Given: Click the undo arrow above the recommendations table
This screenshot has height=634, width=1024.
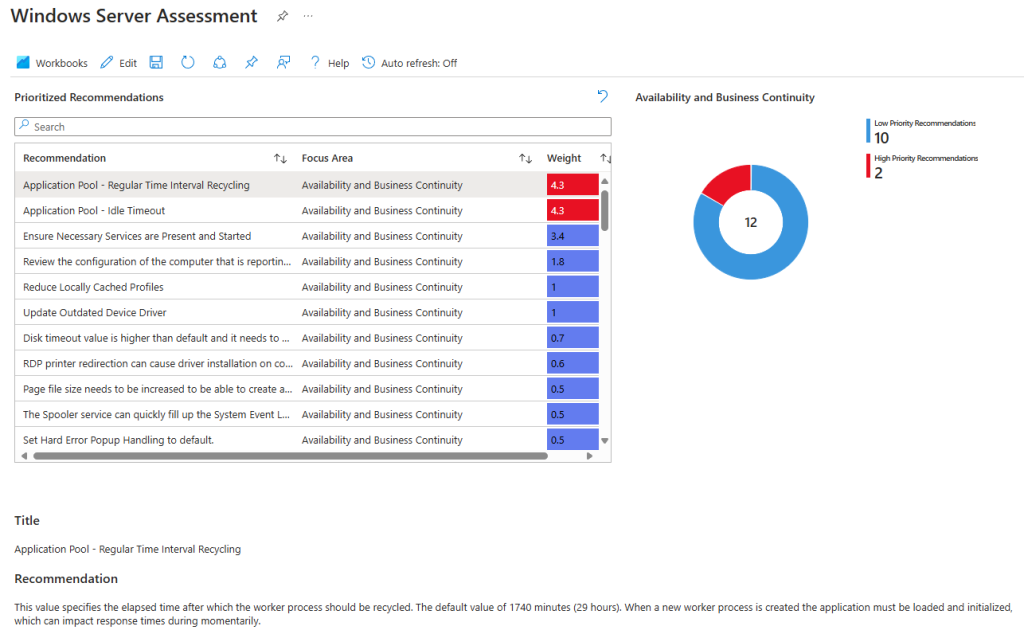Looking at the screenshot, I should pos(602,96).
